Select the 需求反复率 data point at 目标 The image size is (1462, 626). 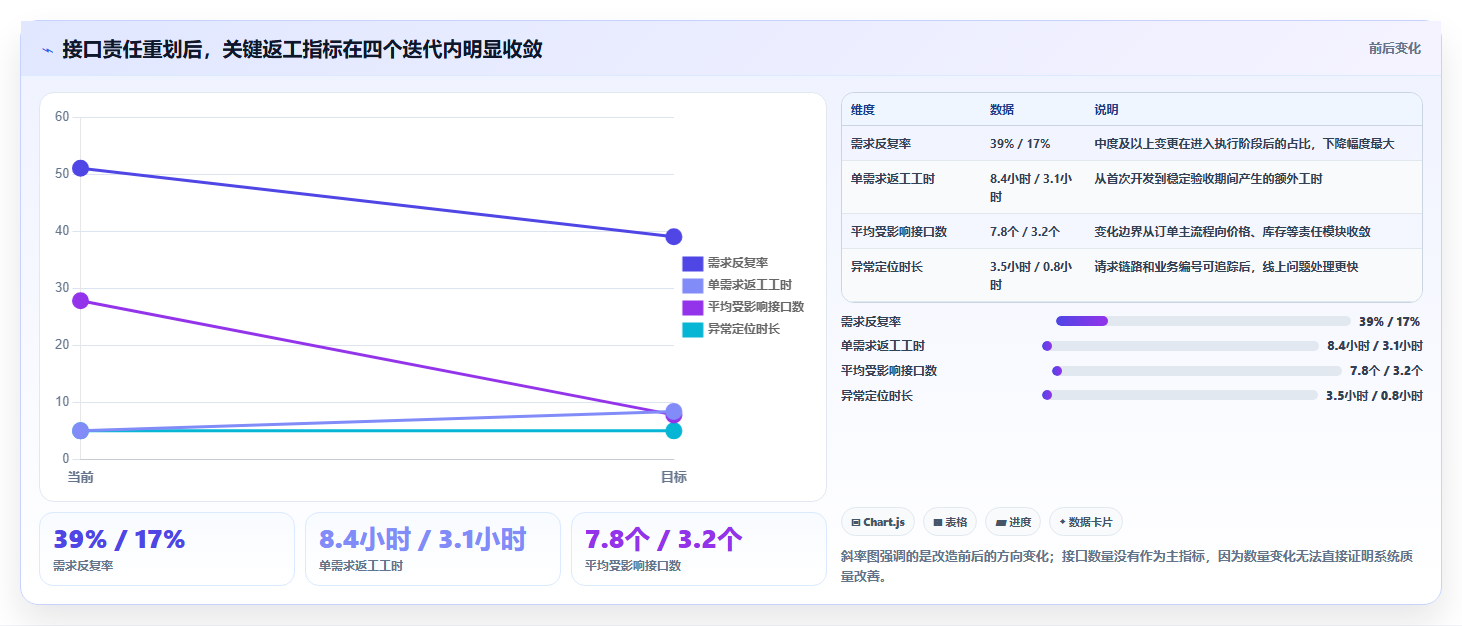click(x=674, y=237)
